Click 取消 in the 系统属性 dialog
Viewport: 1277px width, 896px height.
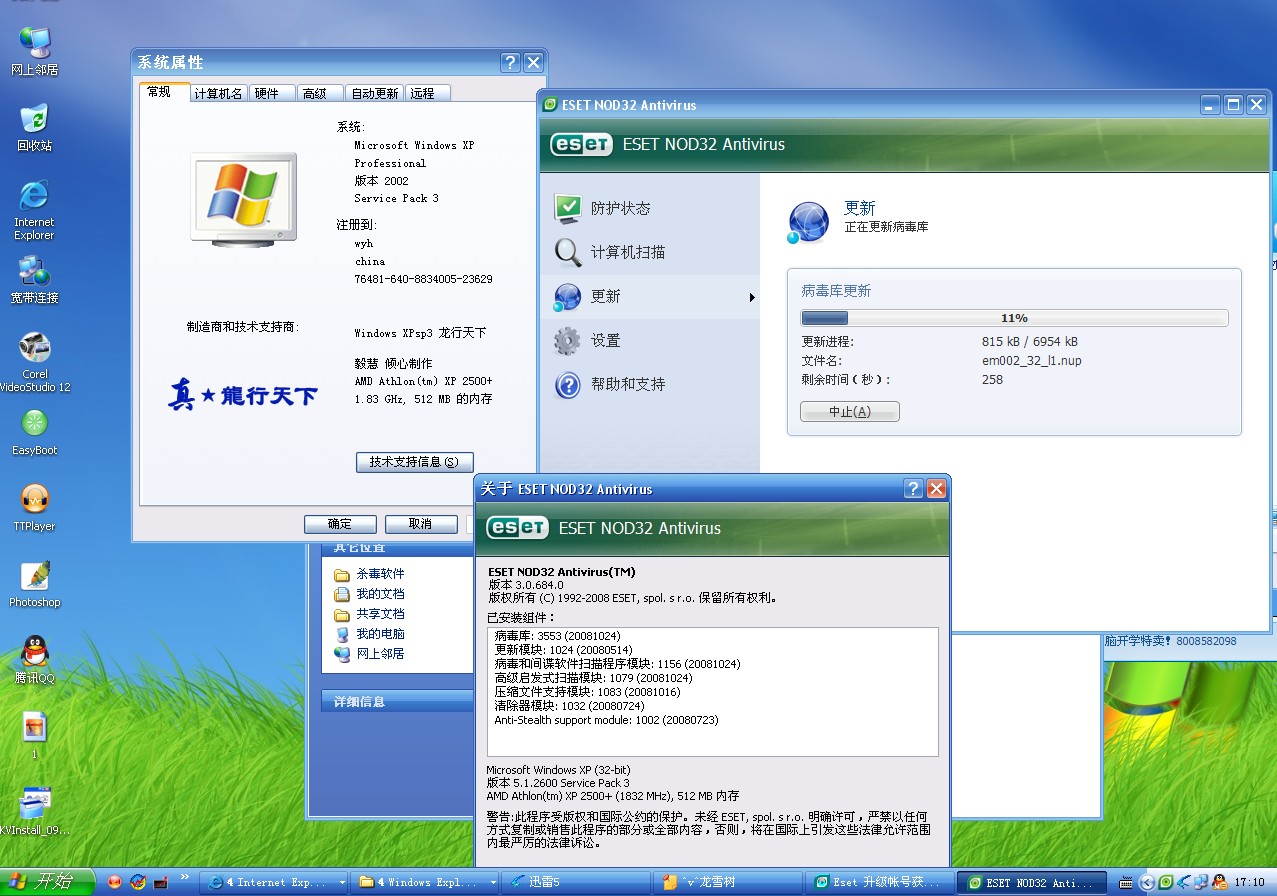click(421, 524)
